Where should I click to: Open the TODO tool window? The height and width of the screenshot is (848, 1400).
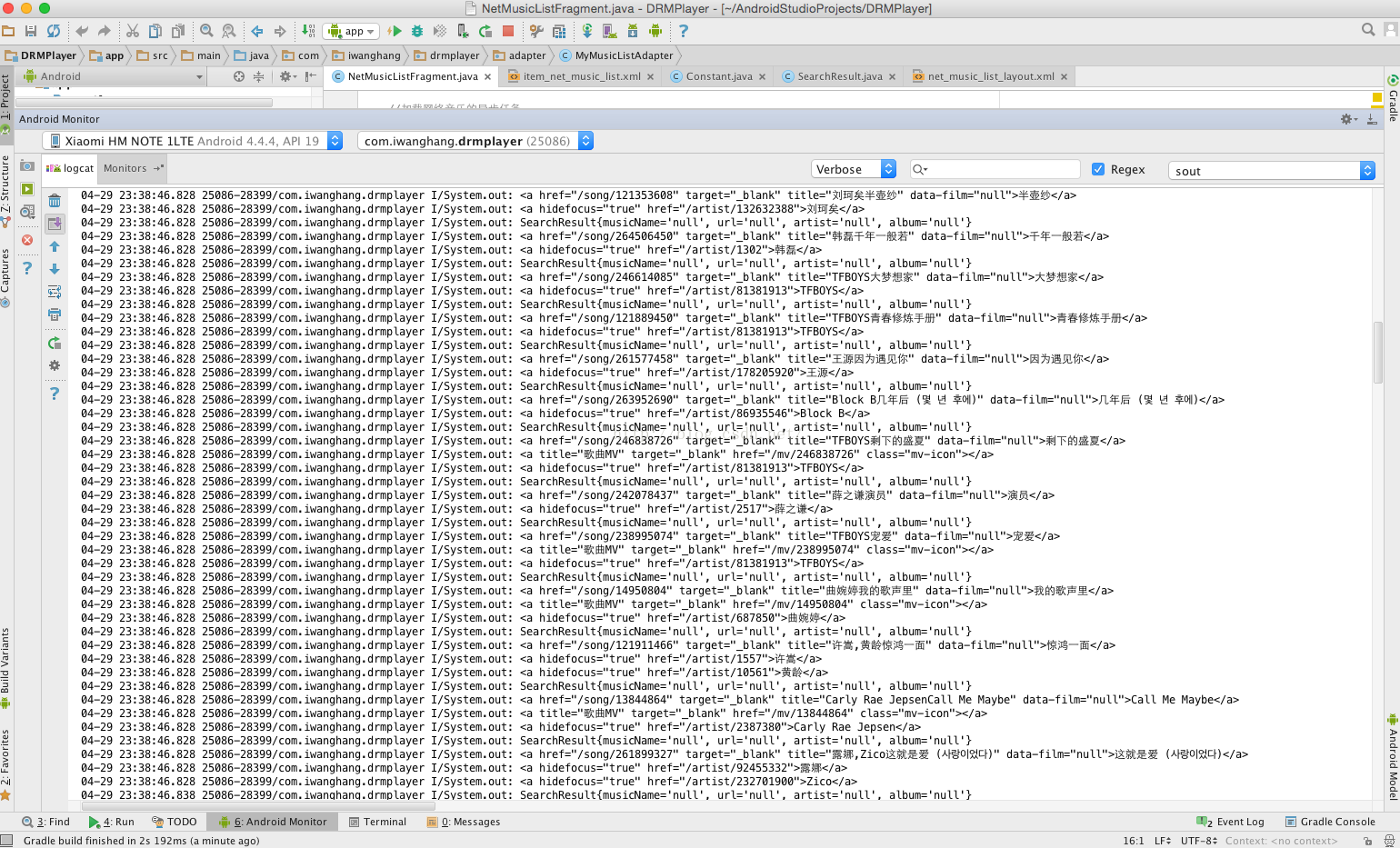[175, 822]
